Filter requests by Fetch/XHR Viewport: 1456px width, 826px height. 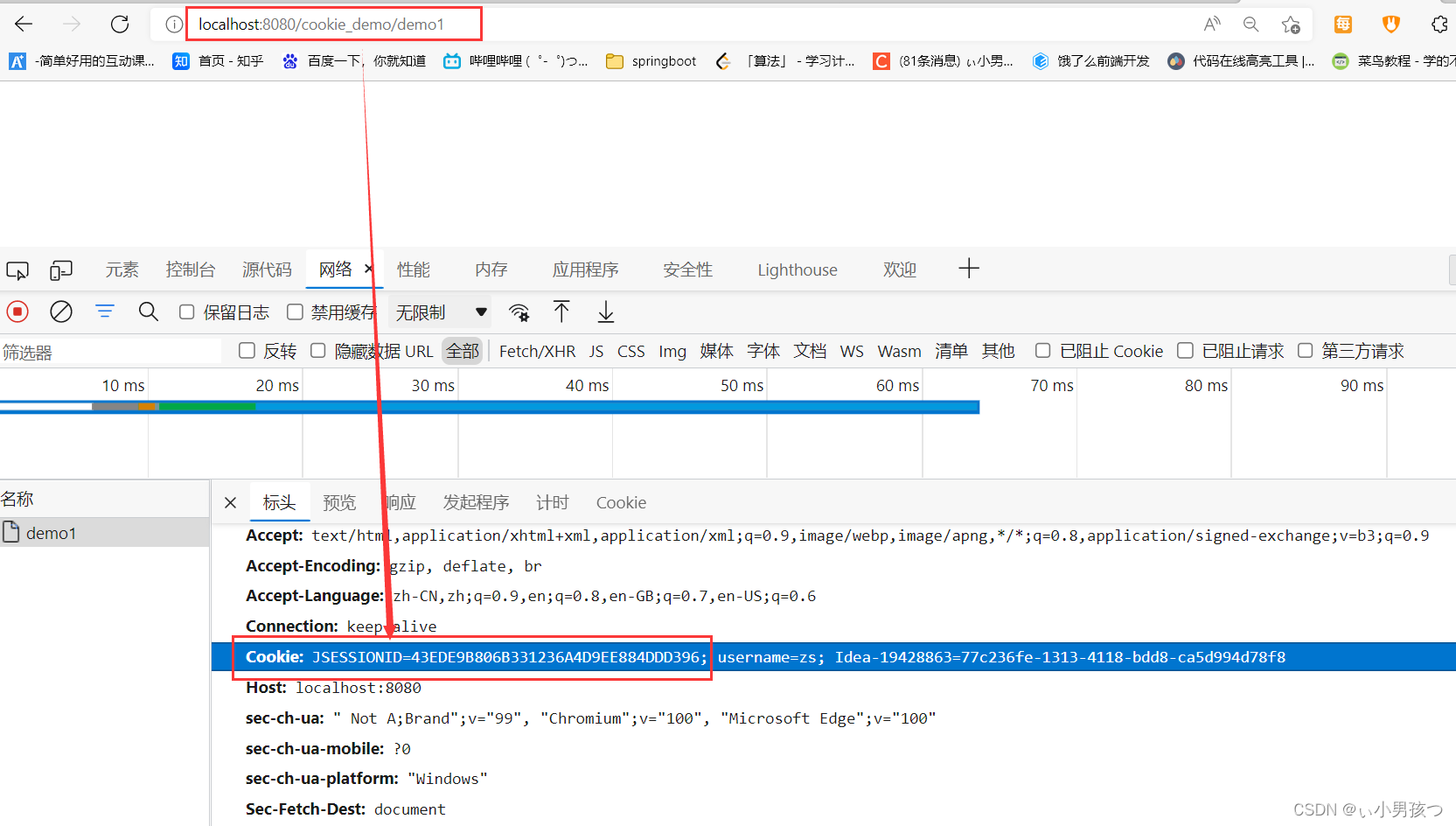pyautogui.click(x=537, y=351)
